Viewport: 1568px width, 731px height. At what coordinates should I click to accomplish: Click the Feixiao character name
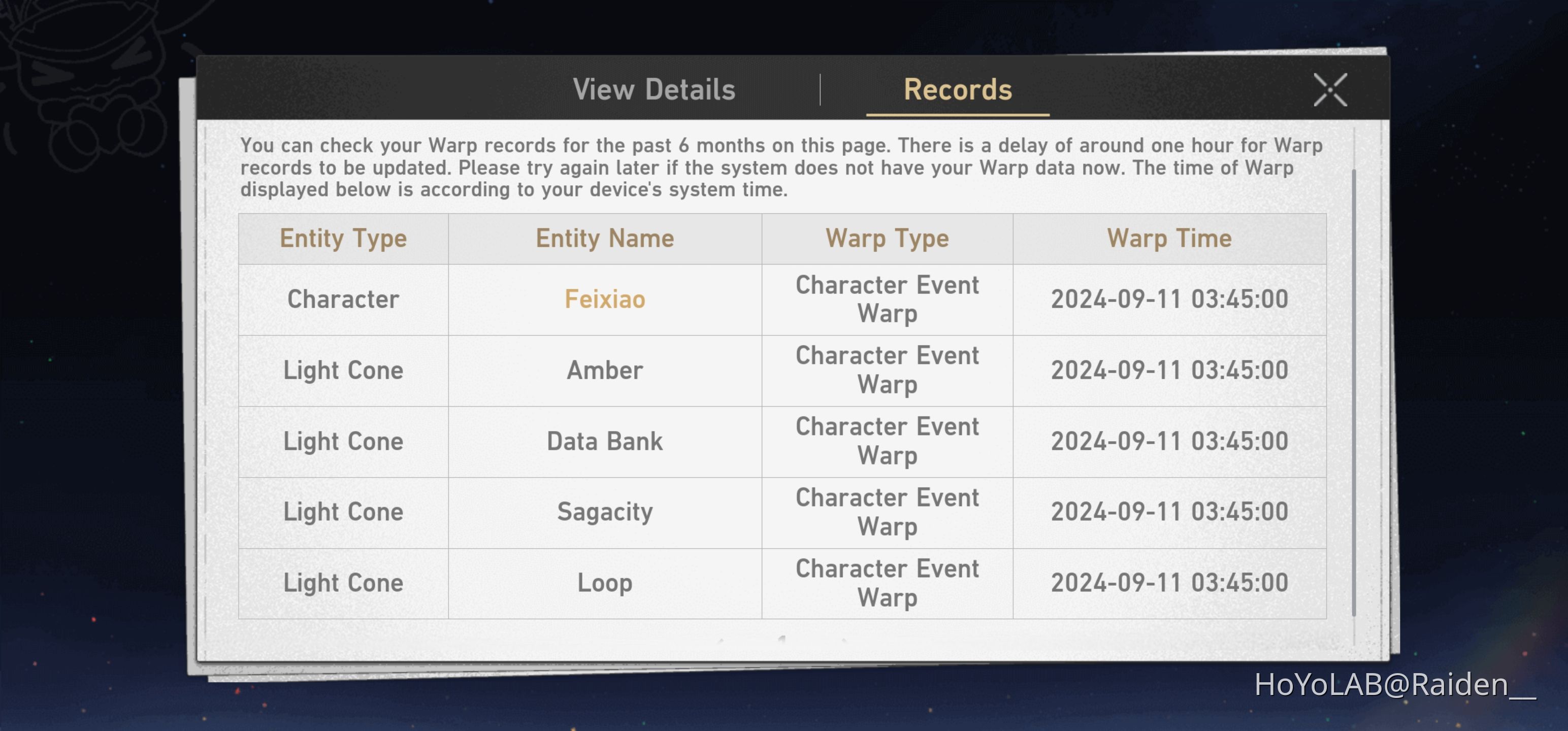tap(604, 300)
